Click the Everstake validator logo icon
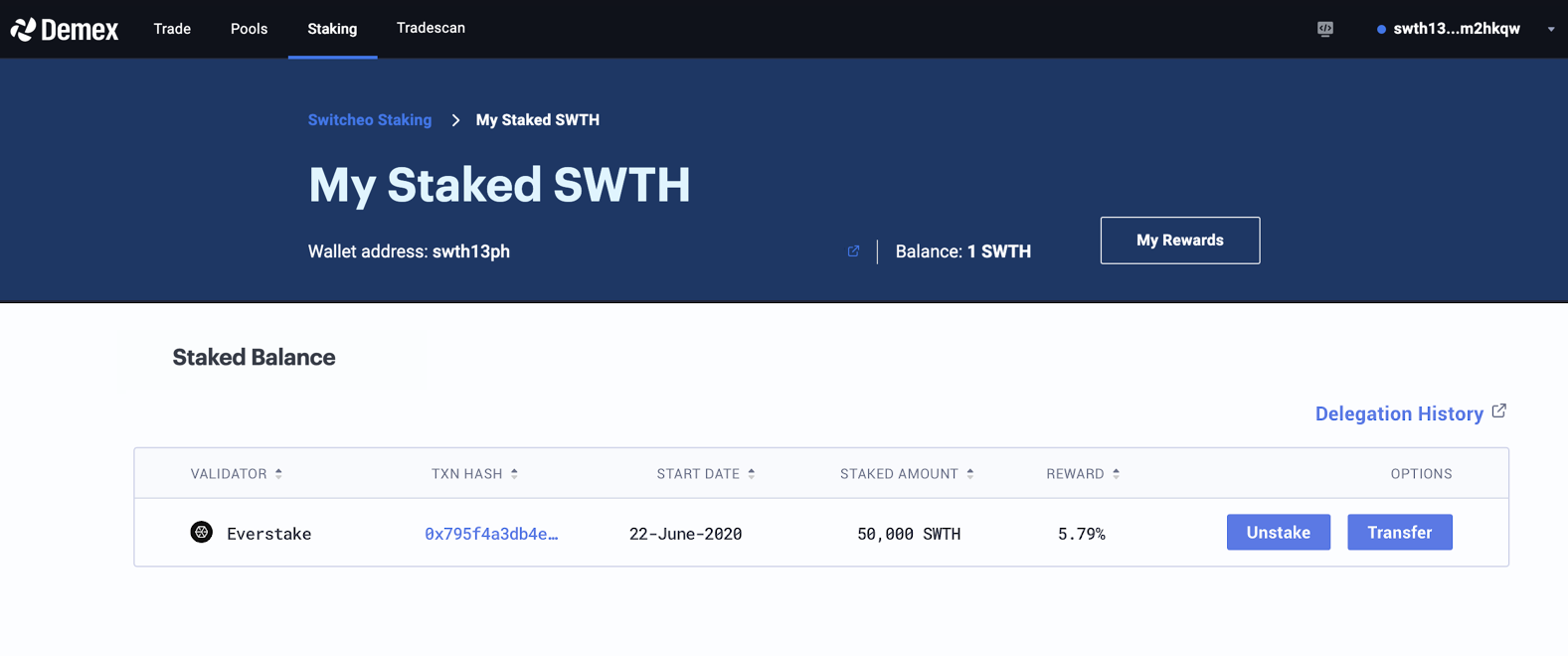 point(202,533)
